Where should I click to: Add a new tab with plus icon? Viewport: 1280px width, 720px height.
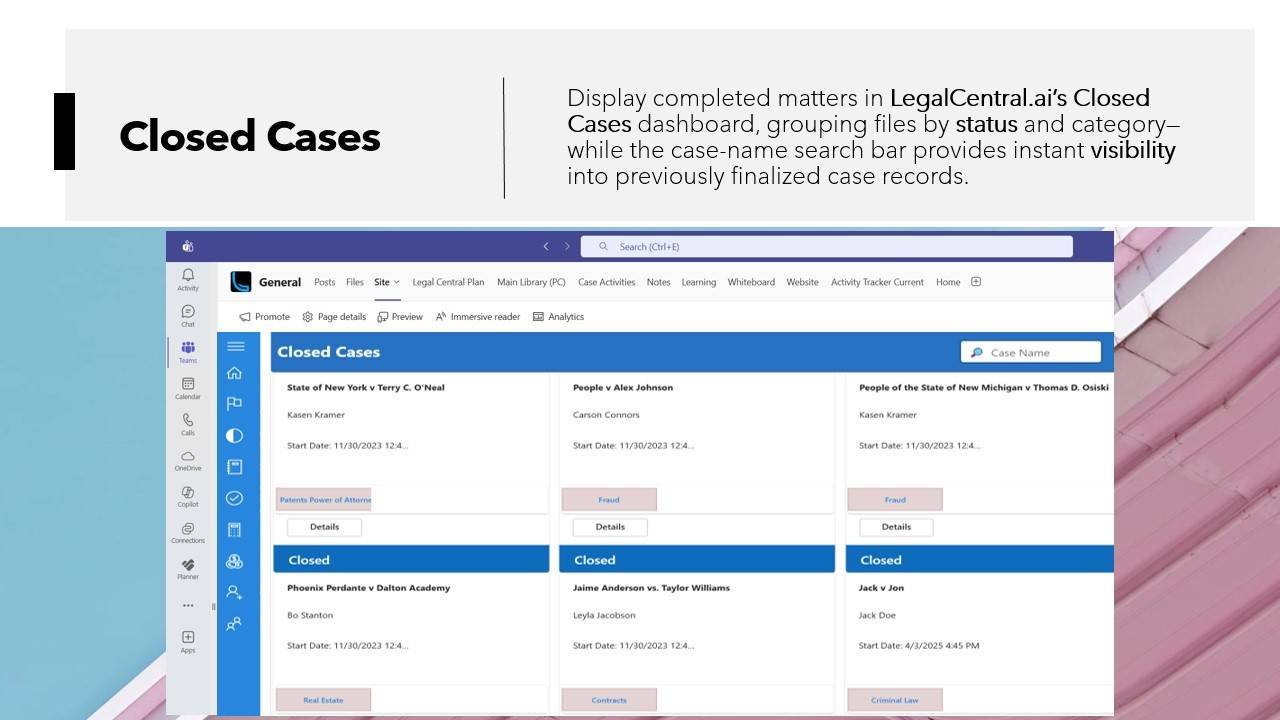coord(976,282)
